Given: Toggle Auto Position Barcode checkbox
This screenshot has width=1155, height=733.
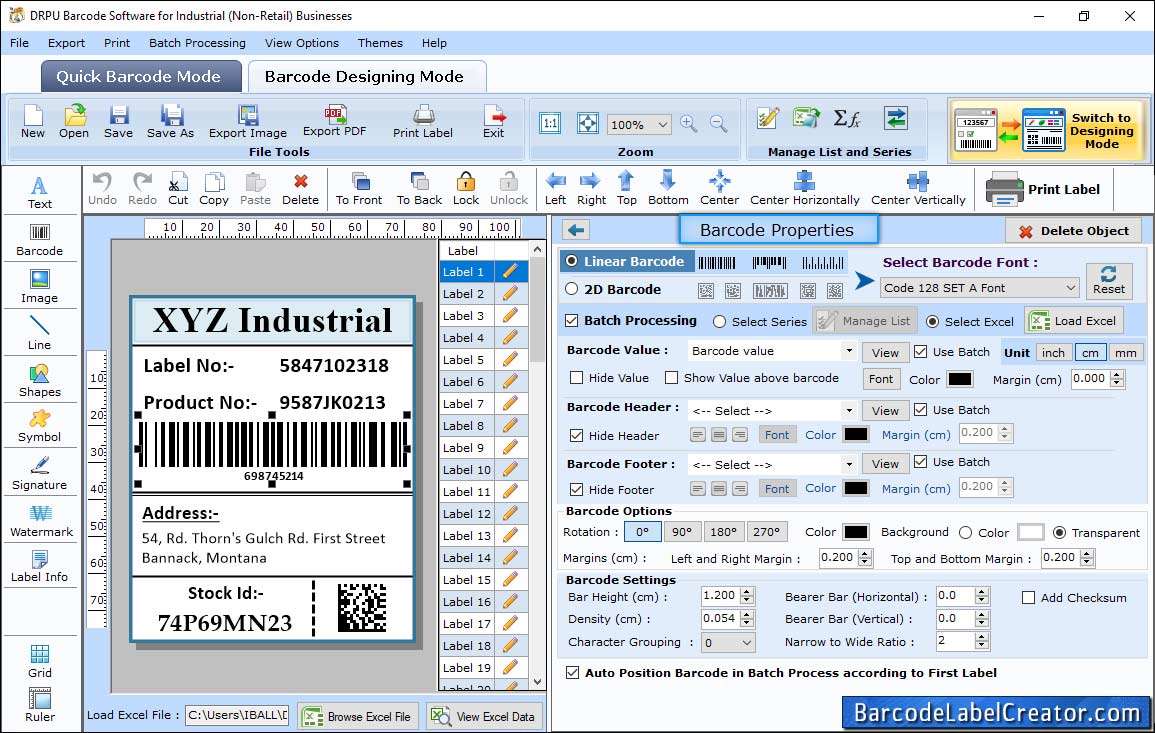Looking at the screenshot, I should (572, 673).
